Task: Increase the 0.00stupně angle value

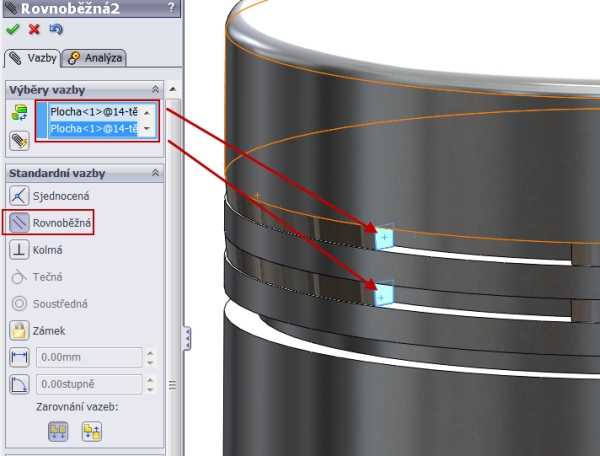Action: [150, 380]
